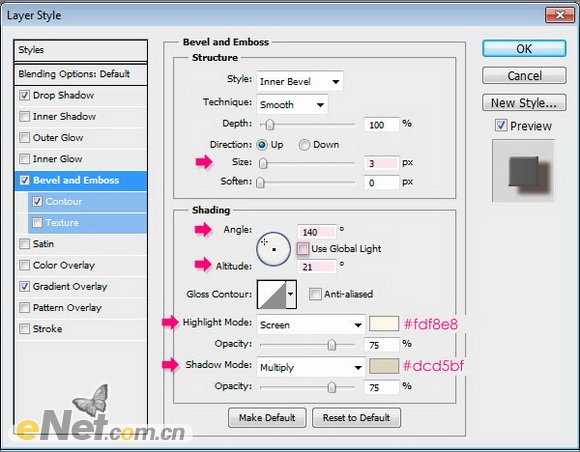Enable the Outer Glow checkbox
Image resolution: width=580 pixels, height=452 pixels.
click(24, 138)
